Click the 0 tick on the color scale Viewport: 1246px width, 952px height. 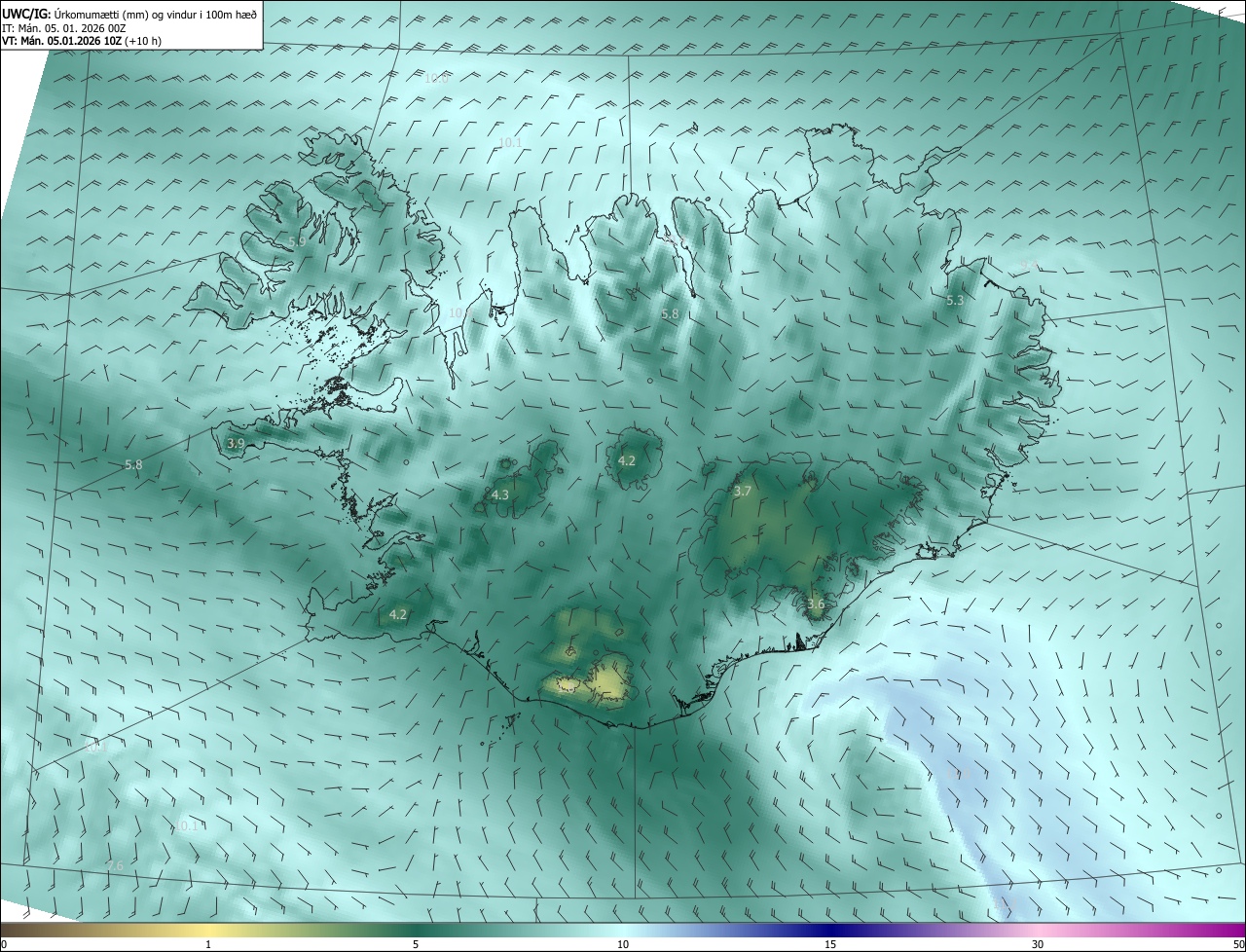(x=4, y=945)
